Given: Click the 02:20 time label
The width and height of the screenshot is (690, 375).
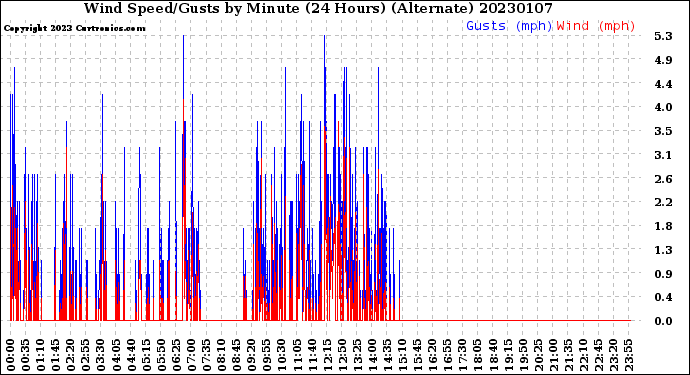Looking at the screenshot, I should 71,355.
